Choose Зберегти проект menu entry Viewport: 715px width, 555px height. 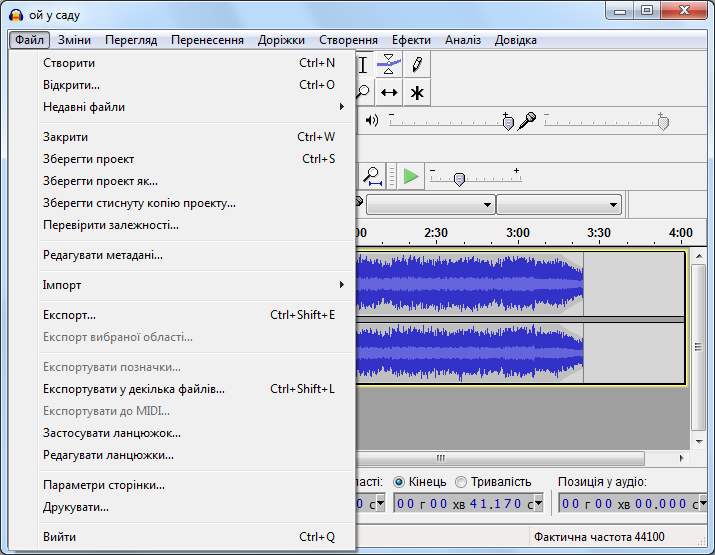[197, 159]
